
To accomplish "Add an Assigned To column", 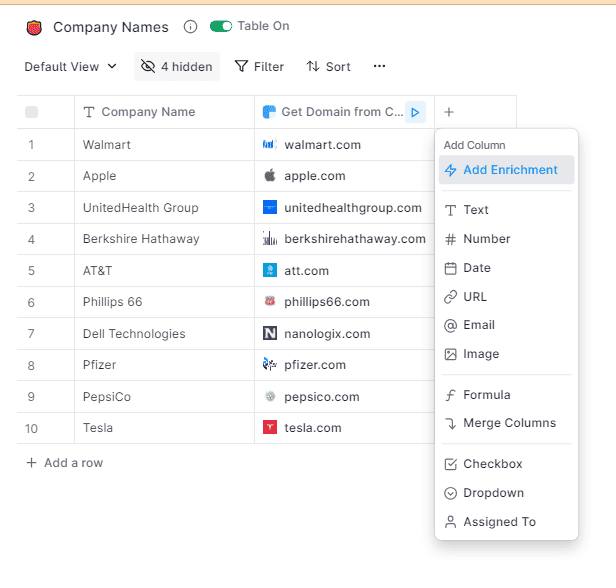I will (506, 522).
